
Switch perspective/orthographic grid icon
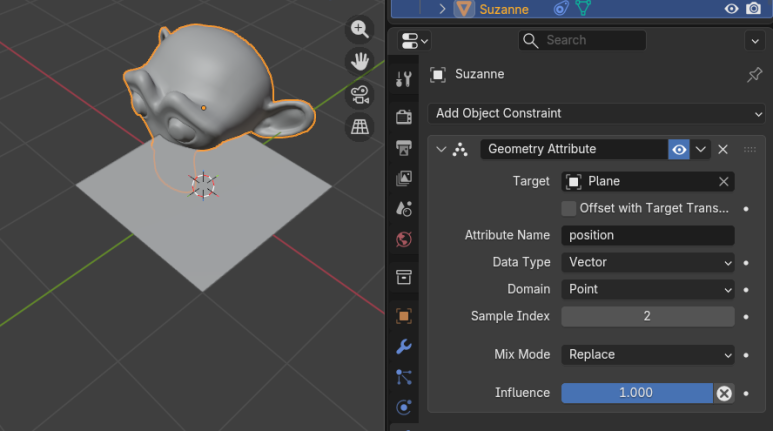(x=359, y=127)
